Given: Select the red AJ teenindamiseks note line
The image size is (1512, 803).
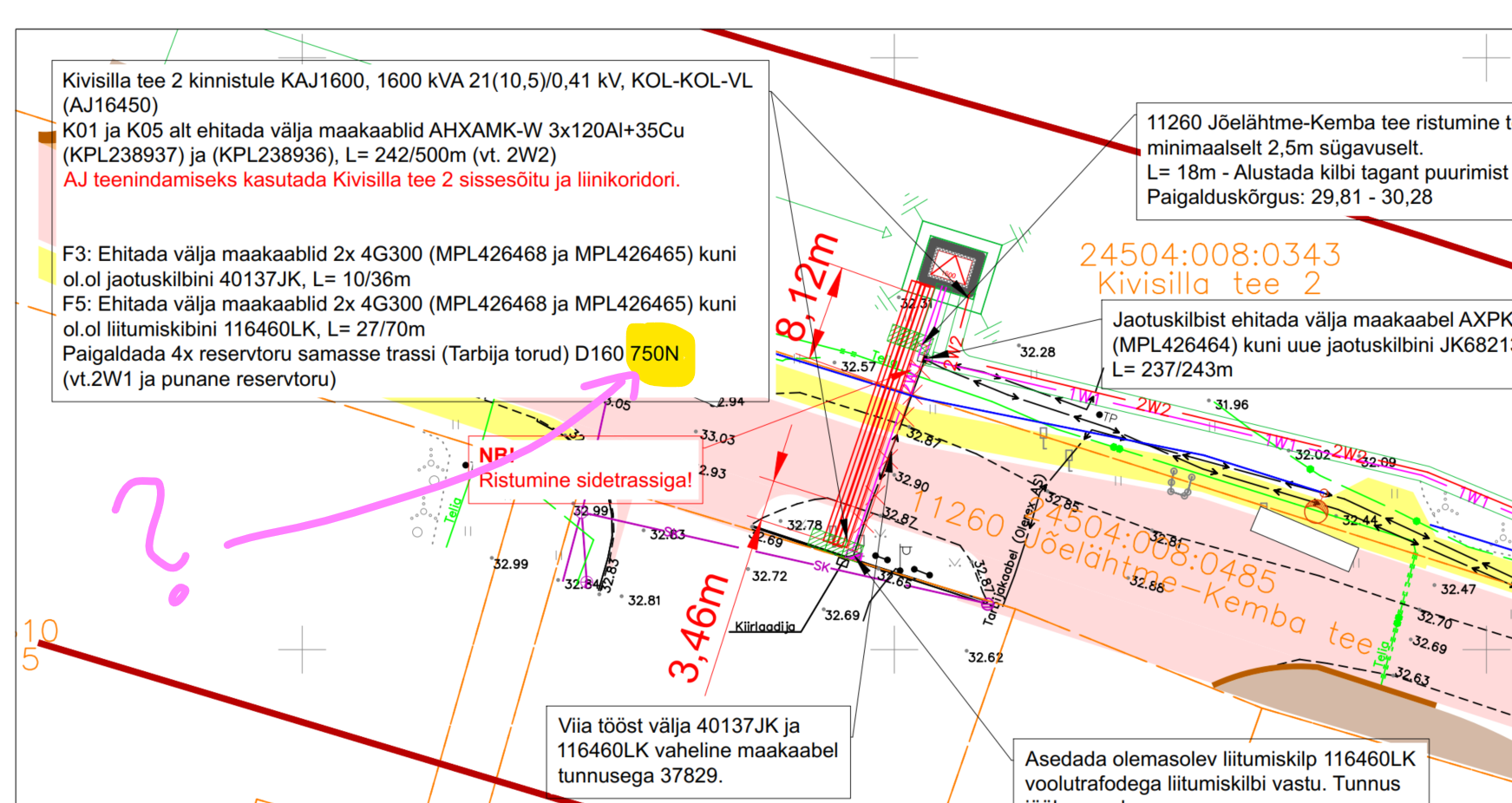Looking at the screenshot, I should [371, 180].
